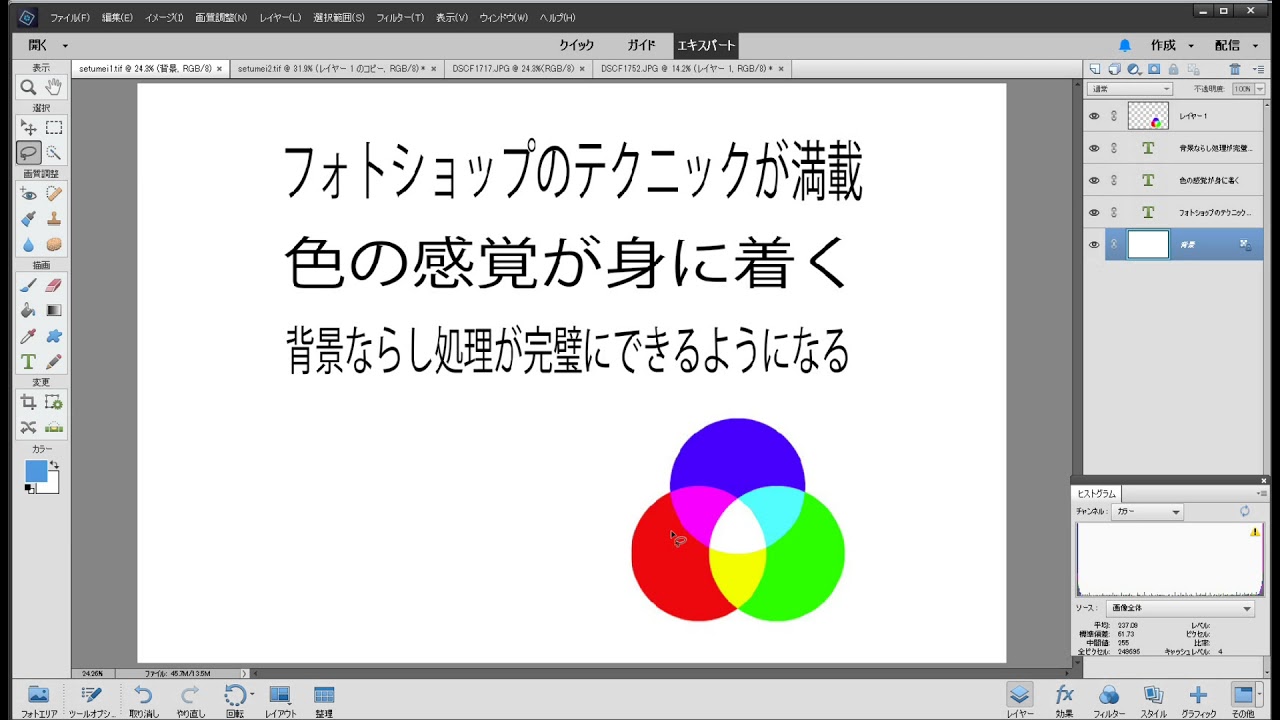The height and width of the screenshot is (720, 1280).
Task: Open the layer blend mode dropdown 通常
Action: coord(1129,89)
